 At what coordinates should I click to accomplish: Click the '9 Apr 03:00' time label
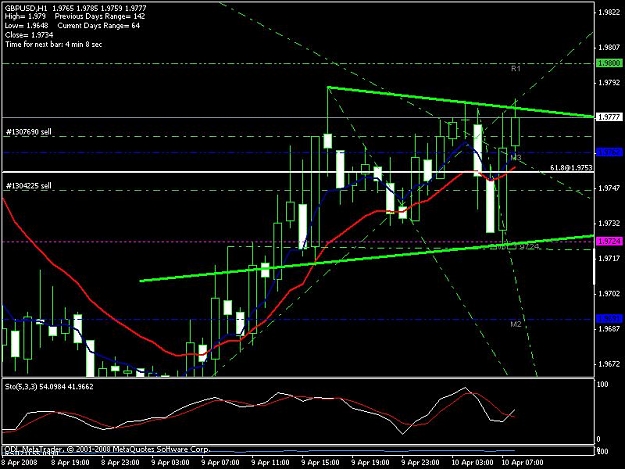tap(170, 463)
